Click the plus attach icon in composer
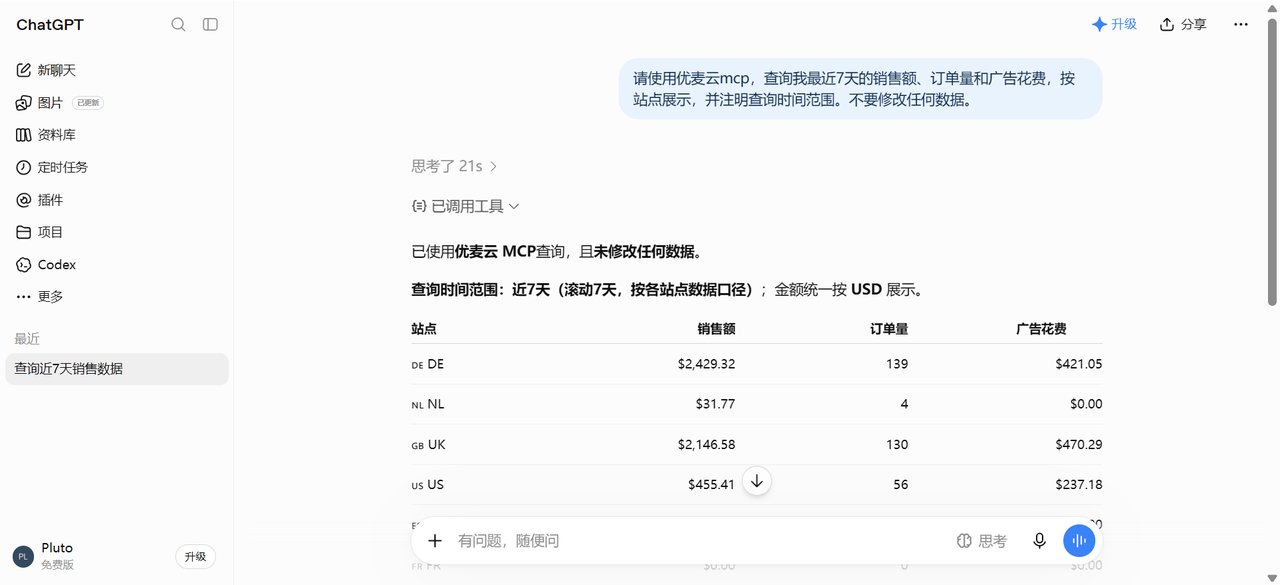The width and height of the screenshot is (1280, 585). [435, 541]
